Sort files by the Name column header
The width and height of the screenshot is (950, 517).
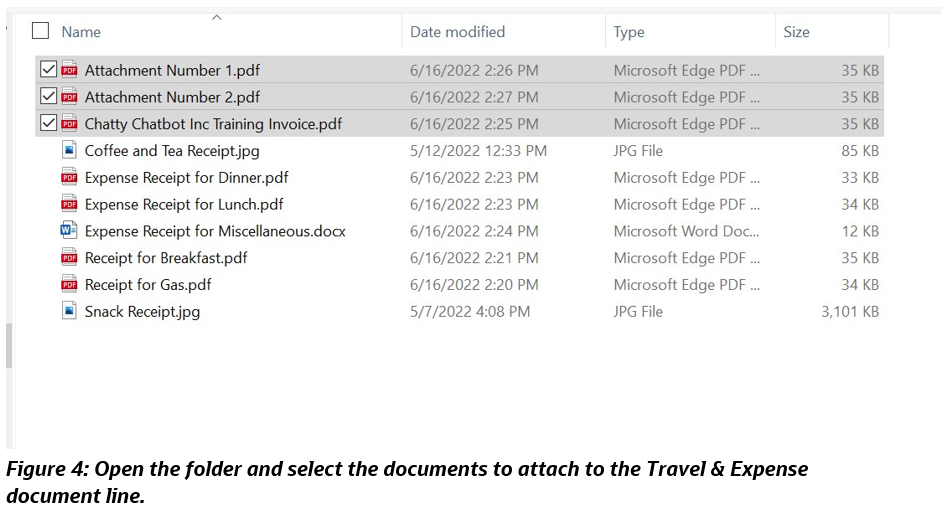(81, 32)
